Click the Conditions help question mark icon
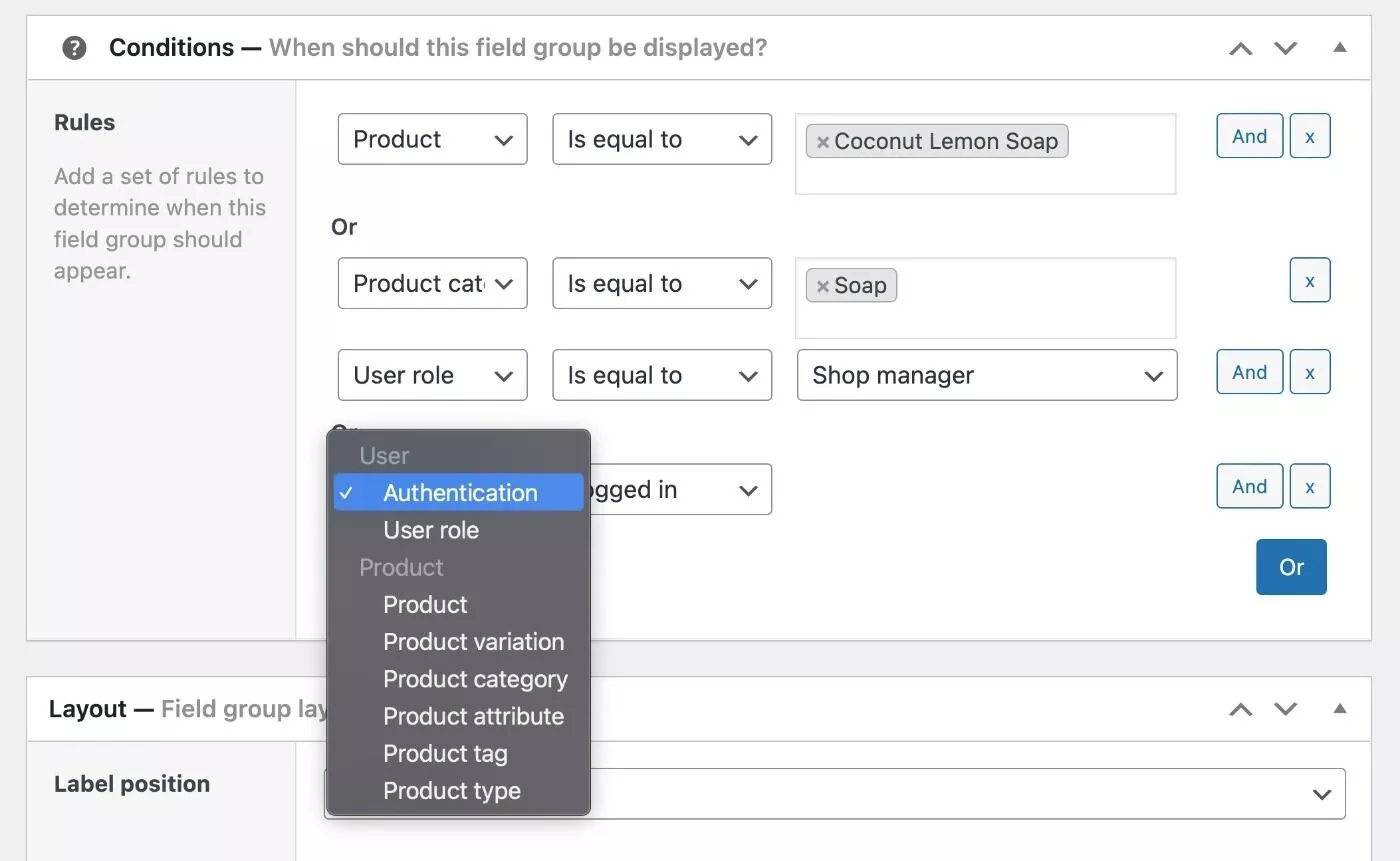Viewport: 1400px width, 861px height. point(74,48)
